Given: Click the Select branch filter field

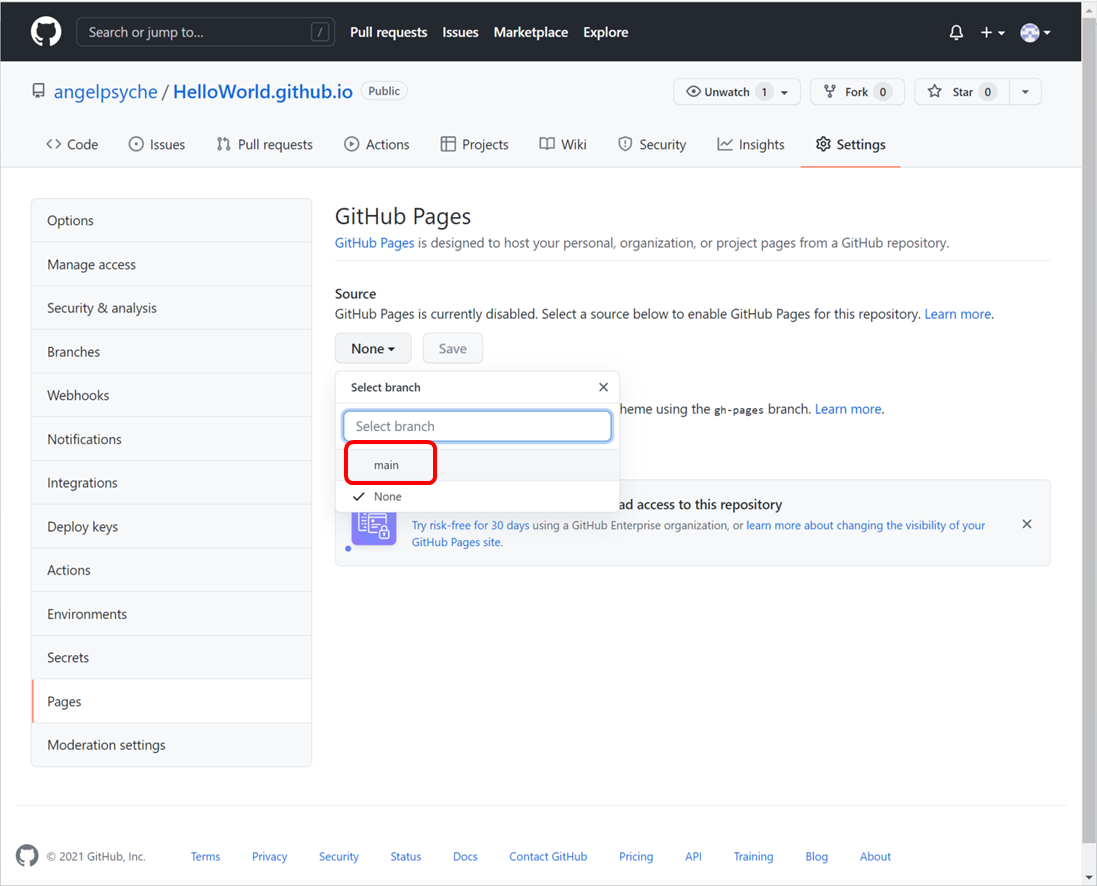Looking at the screenshot, I should [x=477, y=426].
